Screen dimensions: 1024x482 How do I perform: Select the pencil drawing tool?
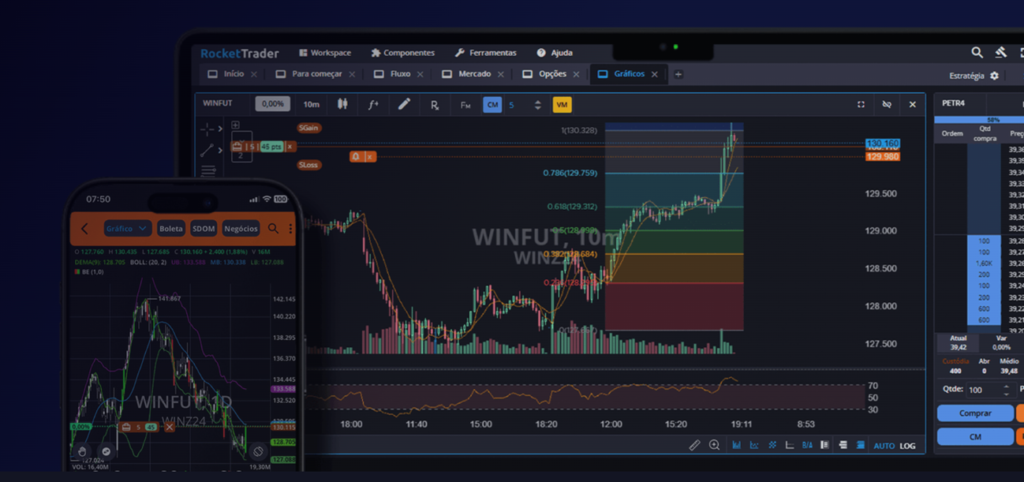[x=404, y=104]
